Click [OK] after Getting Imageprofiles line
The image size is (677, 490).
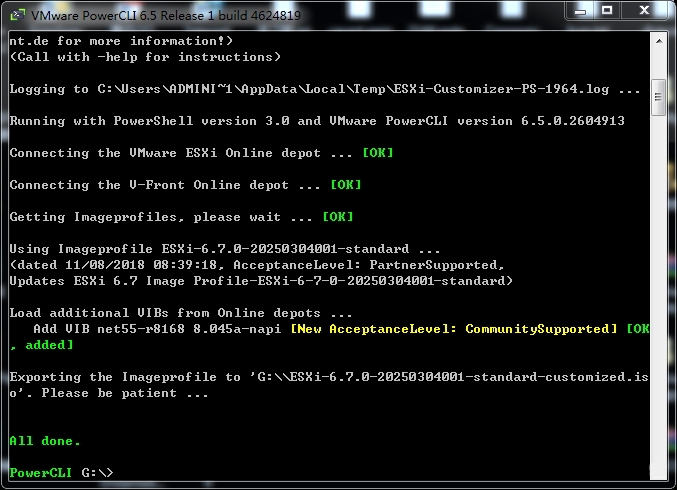tap(337, 217)
